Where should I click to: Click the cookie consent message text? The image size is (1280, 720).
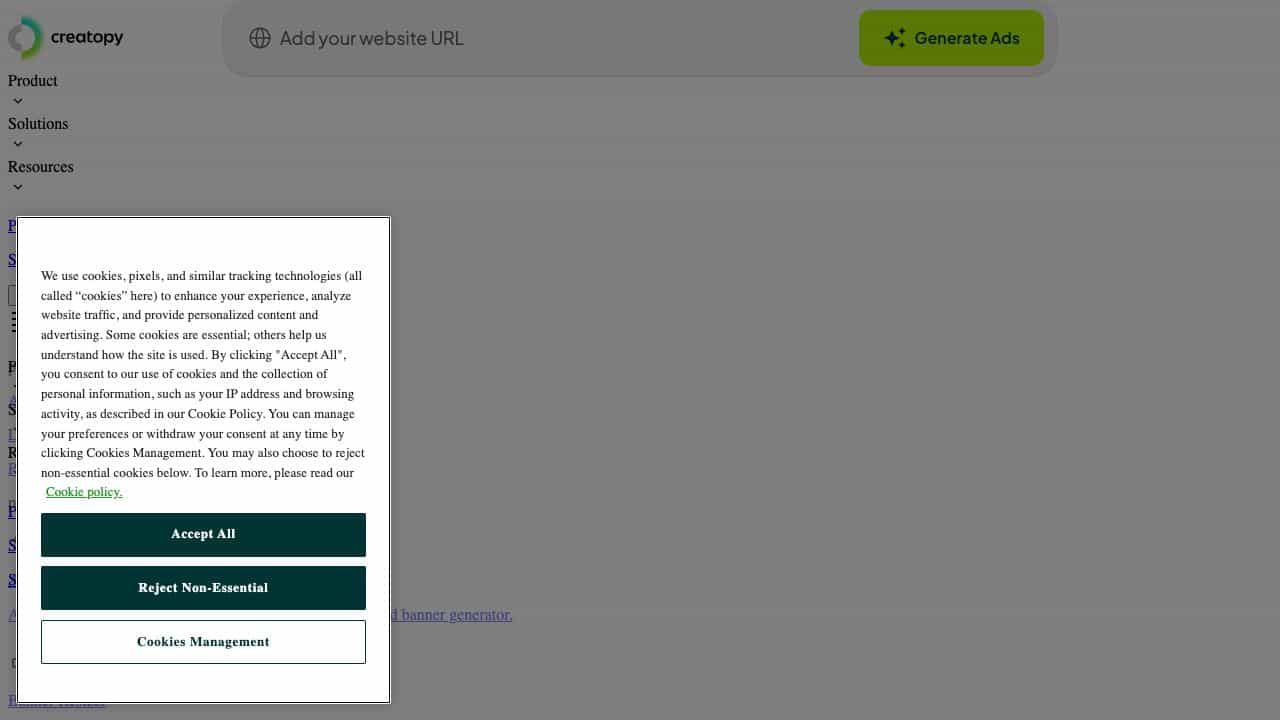click(202, 374)
